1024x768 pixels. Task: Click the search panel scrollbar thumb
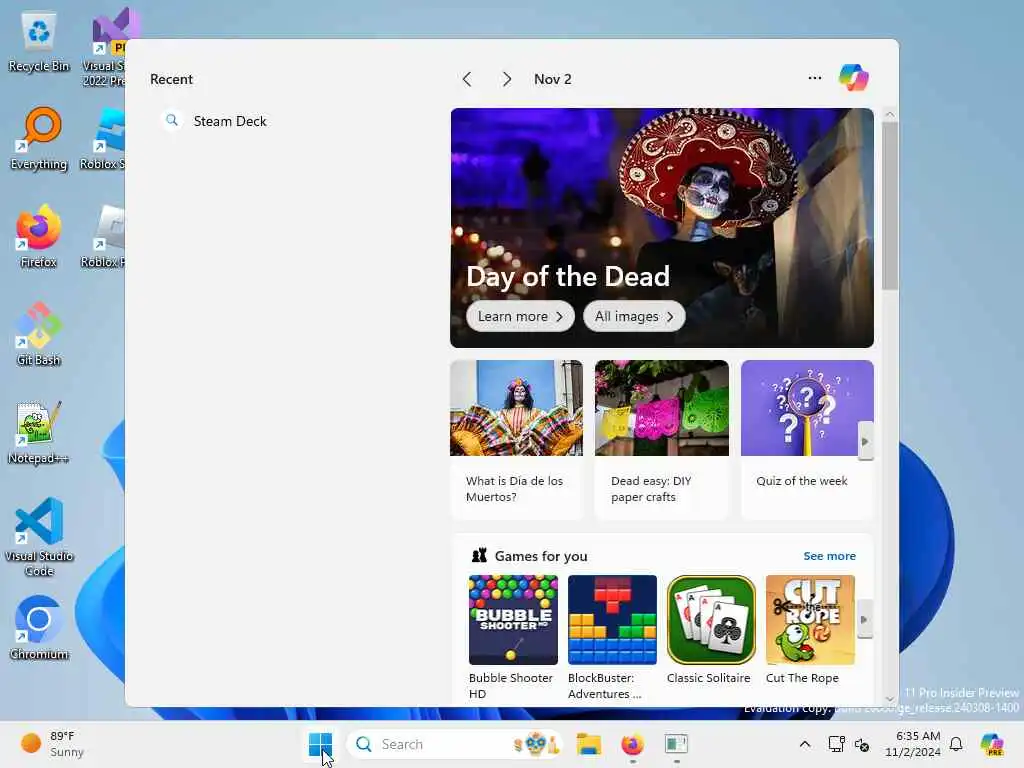pos(889,206)
